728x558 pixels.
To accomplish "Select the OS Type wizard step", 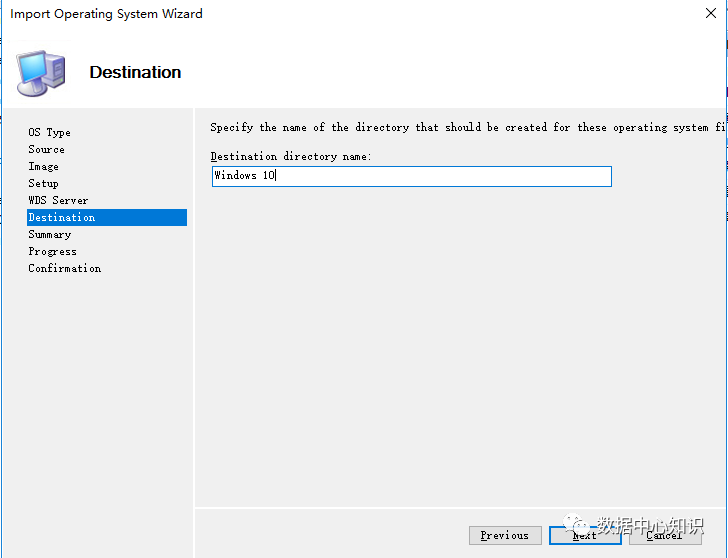I will (x=49, y=132).
